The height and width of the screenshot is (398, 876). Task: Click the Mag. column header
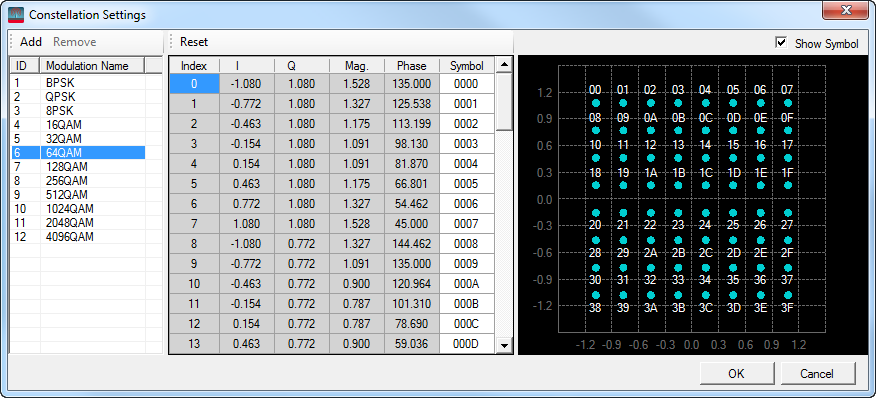coord(357,66)
